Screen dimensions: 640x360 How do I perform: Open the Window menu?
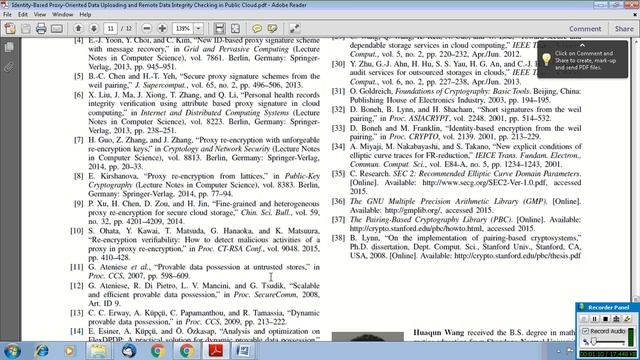62,14
